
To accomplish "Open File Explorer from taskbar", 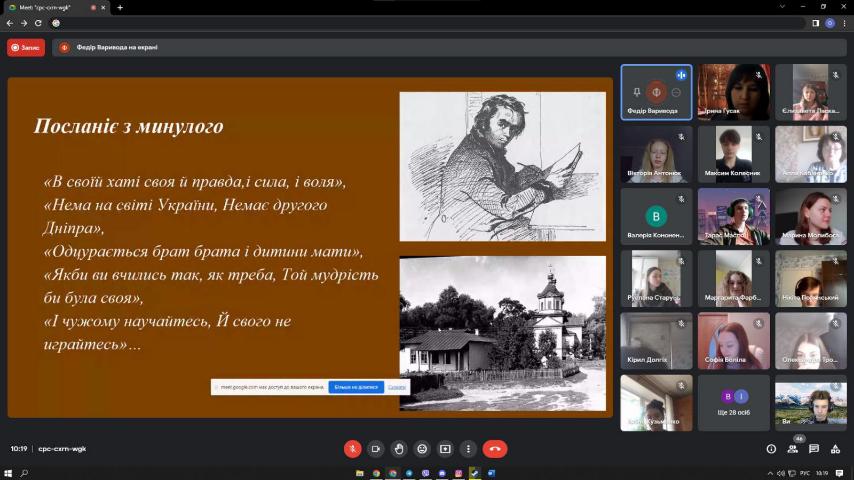I will click(359, 473).
